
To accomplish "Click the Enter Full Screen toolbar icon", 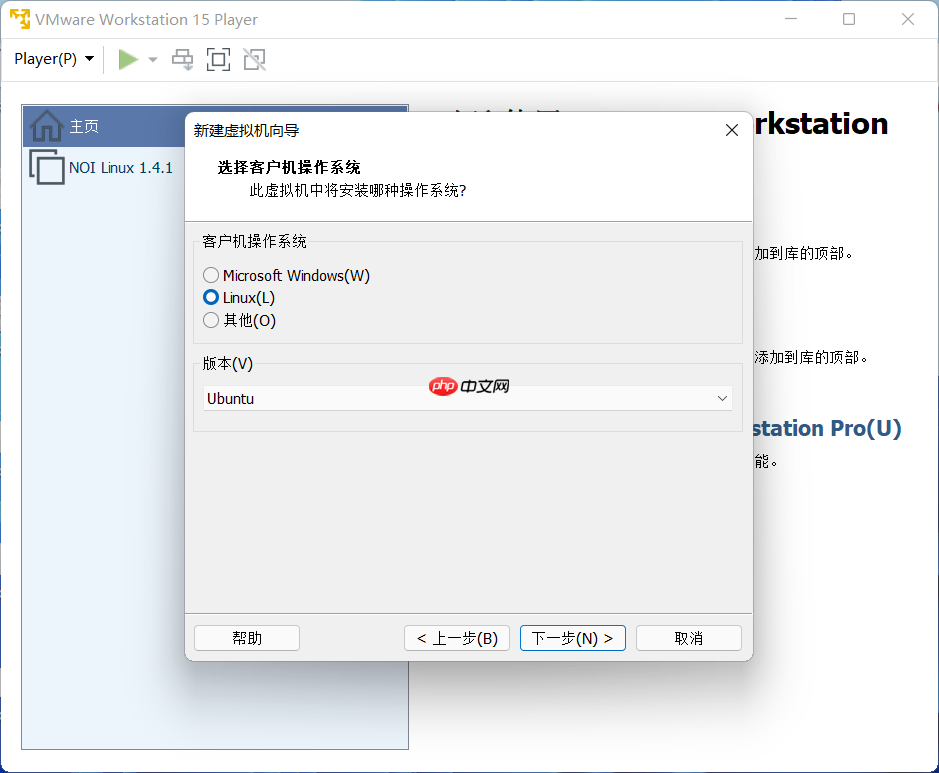I will point(218,59).
